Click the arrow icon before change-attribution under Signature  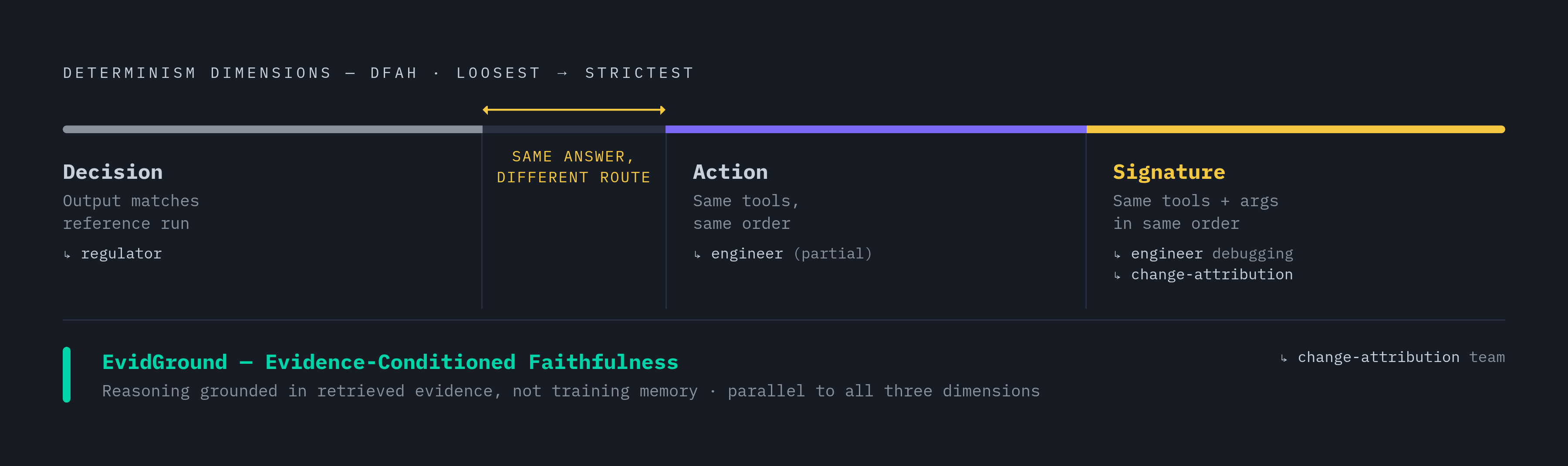[x=1118, y=275]
